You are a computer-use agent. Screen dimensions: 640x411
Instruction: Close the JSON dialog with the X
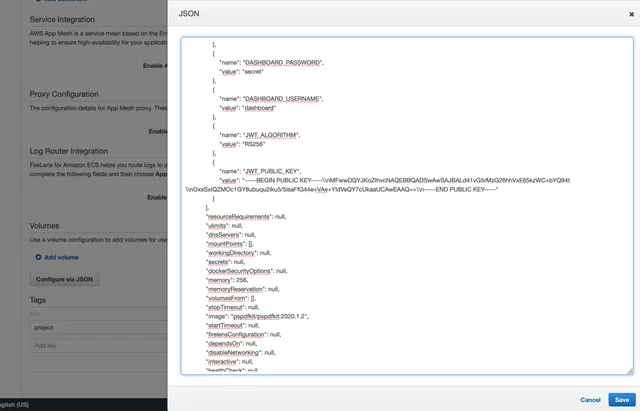[x=631, y=14]
